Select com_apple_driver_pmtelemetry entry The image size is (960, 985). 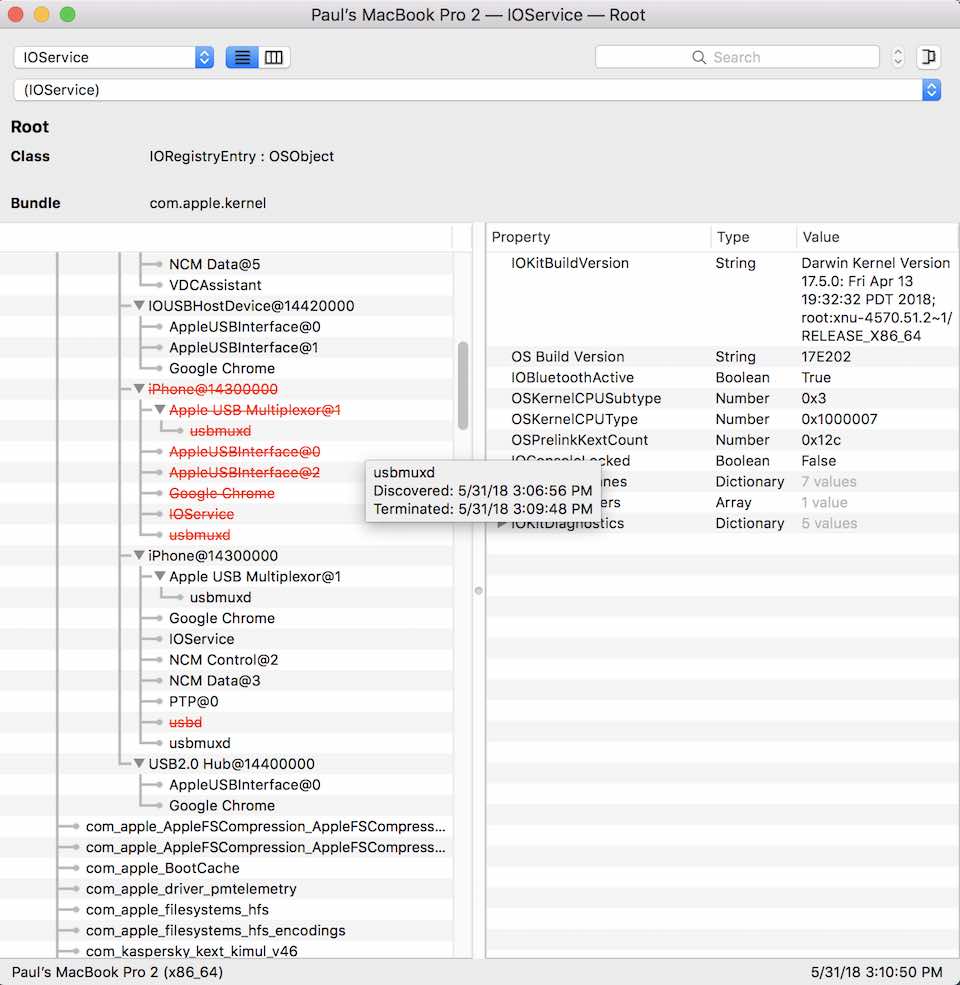tap(191, 889)
